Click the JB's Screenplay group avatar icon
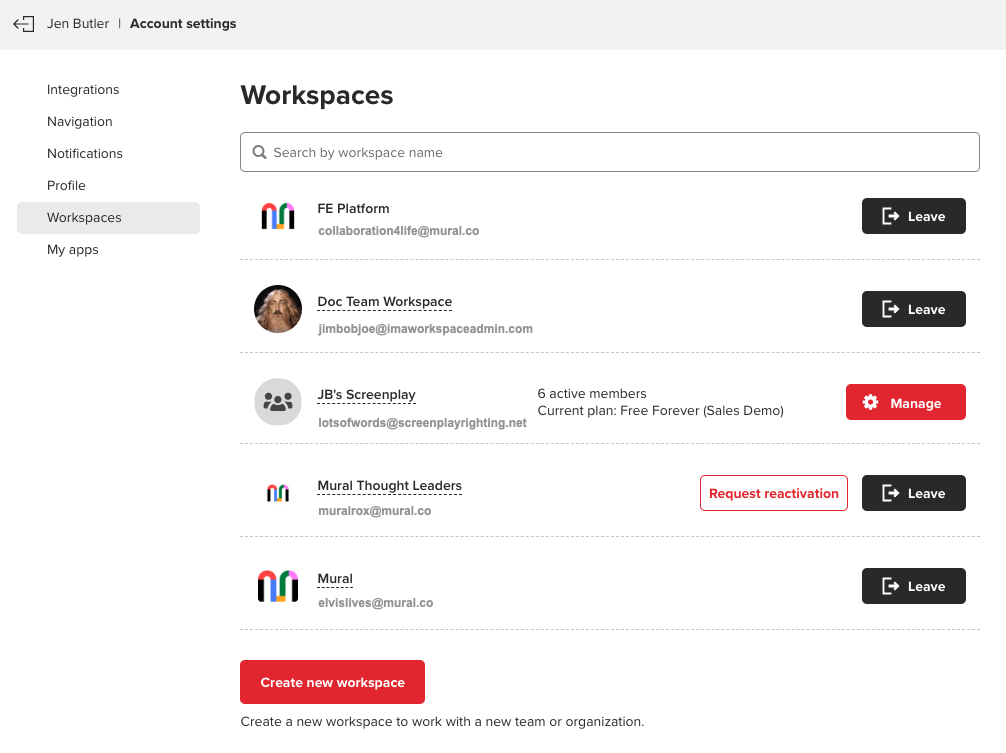 pos(278,402)
